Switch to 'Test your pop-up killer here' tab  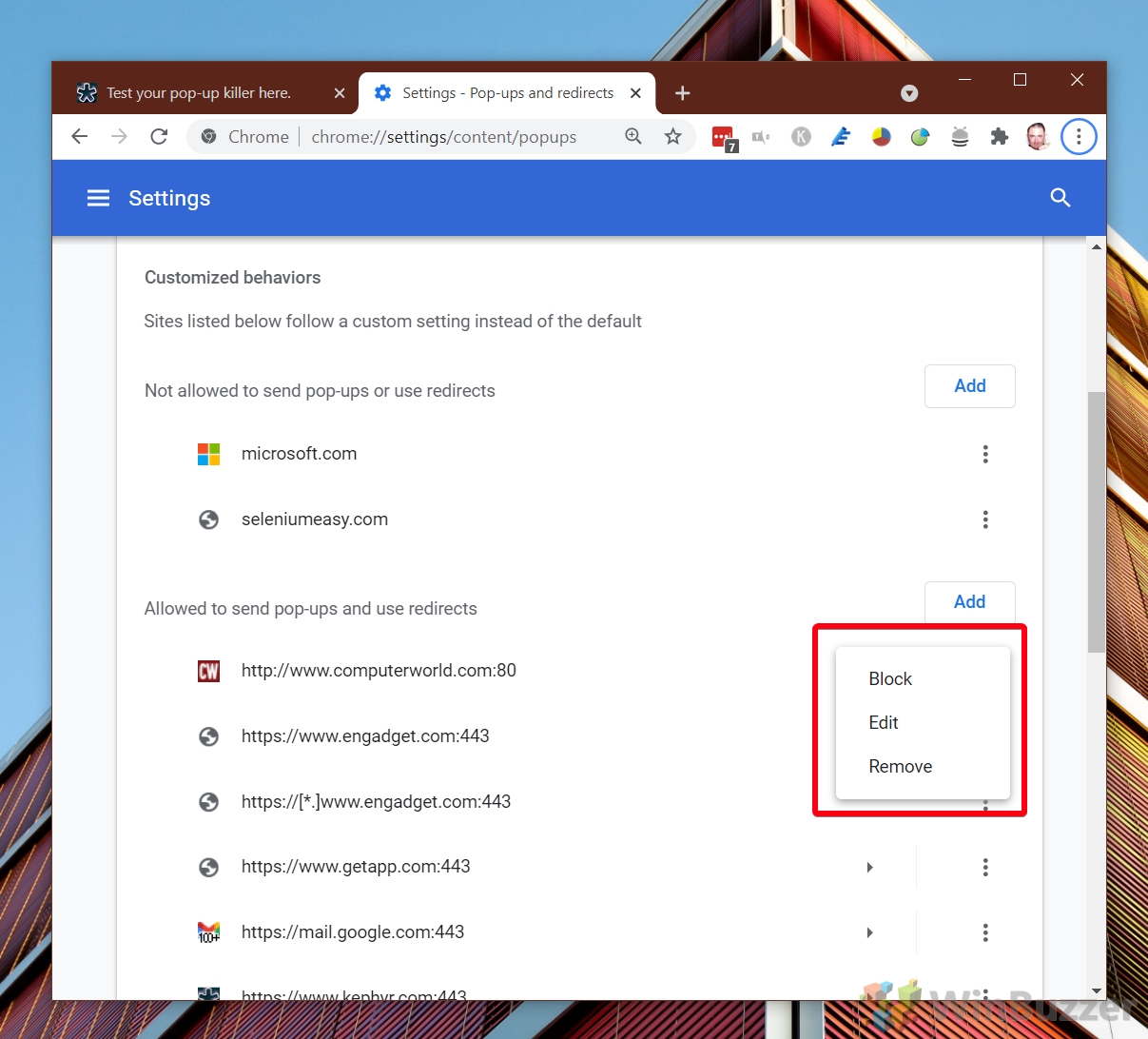click(x=199, y=93)
